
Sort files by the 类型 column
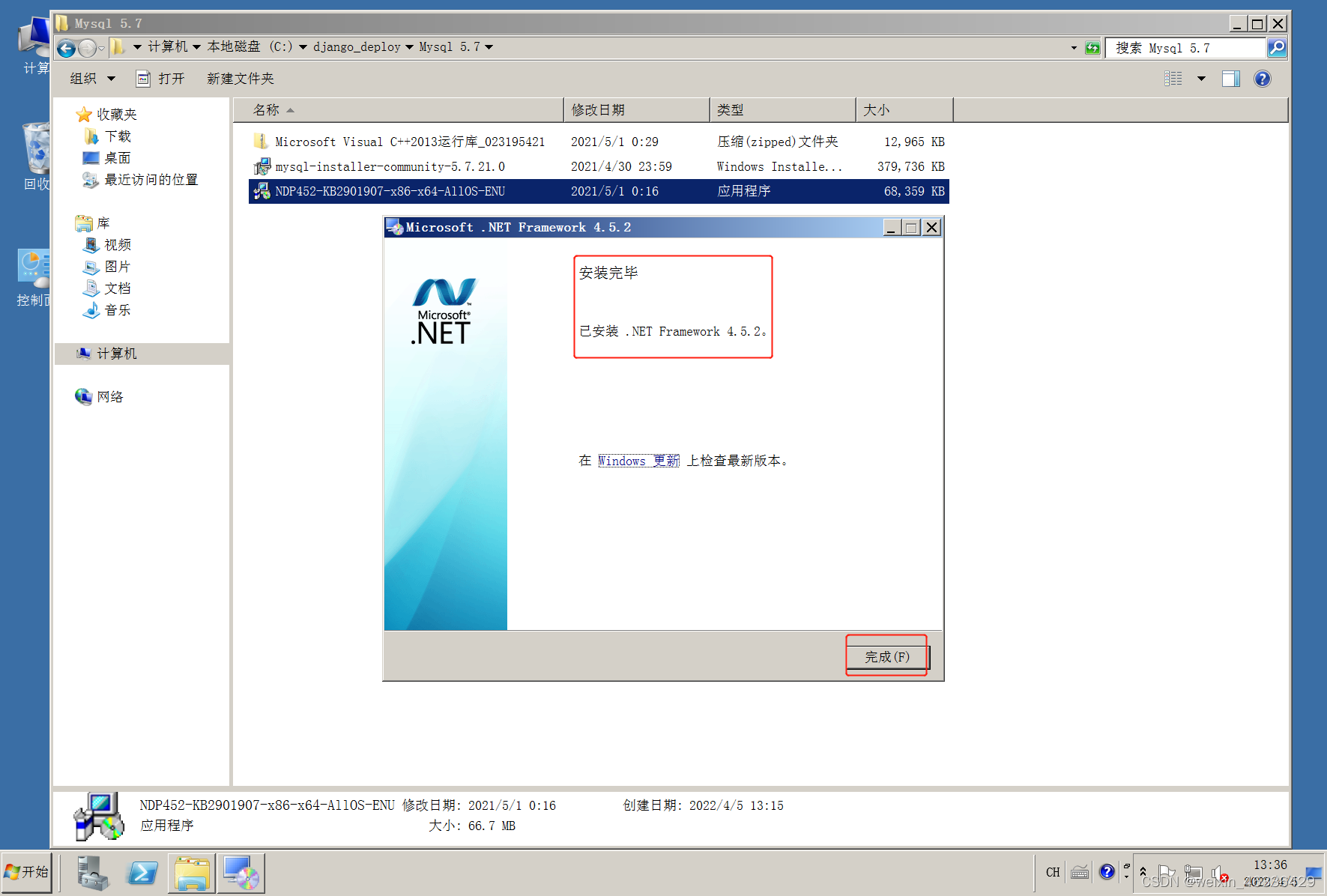[x=782, y=110]
